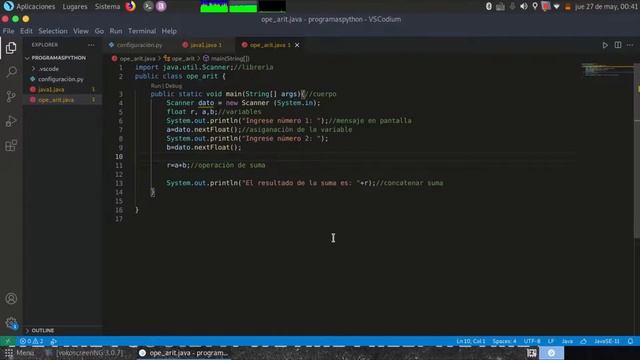The width and height of the screenshot is (640, 360).
Task: Show errors and warnings problems panel
Action: 31,341
